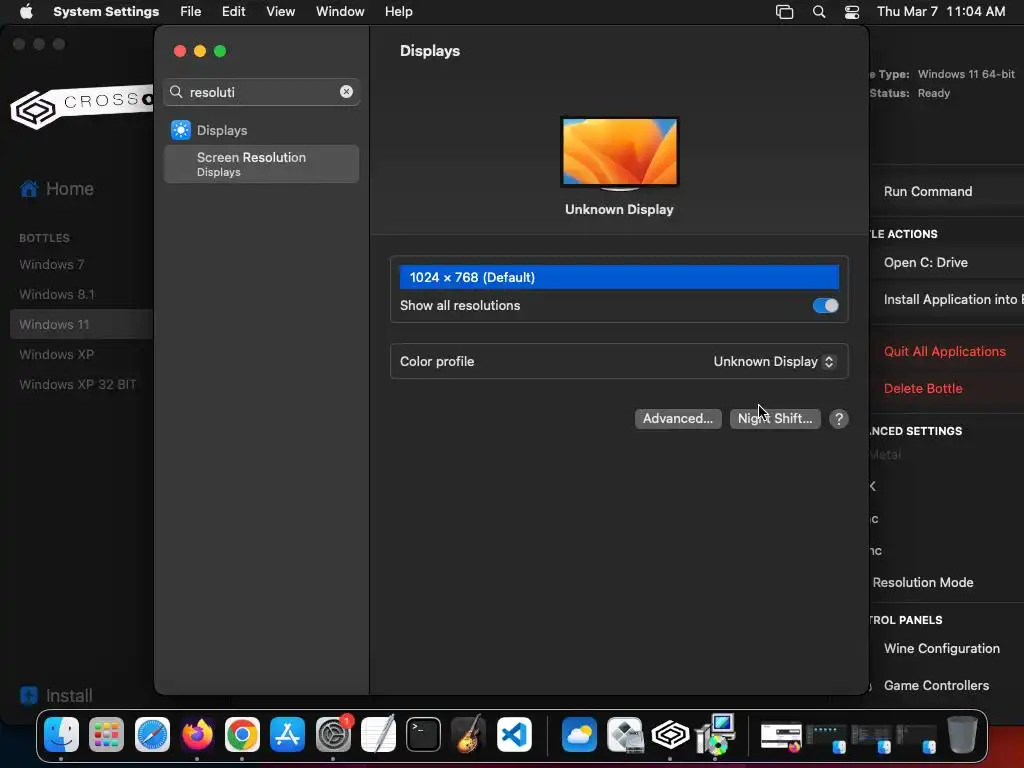Launch Google Chrome from the Dock

point(242,735)
